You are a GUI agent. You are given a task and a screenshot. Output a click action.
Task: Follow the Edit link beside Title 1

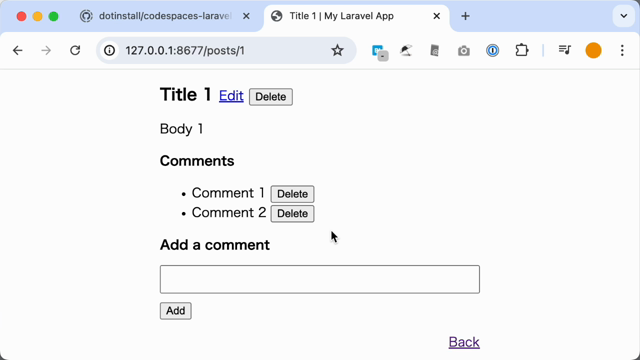pyautogui.click(x=231, y=96)
